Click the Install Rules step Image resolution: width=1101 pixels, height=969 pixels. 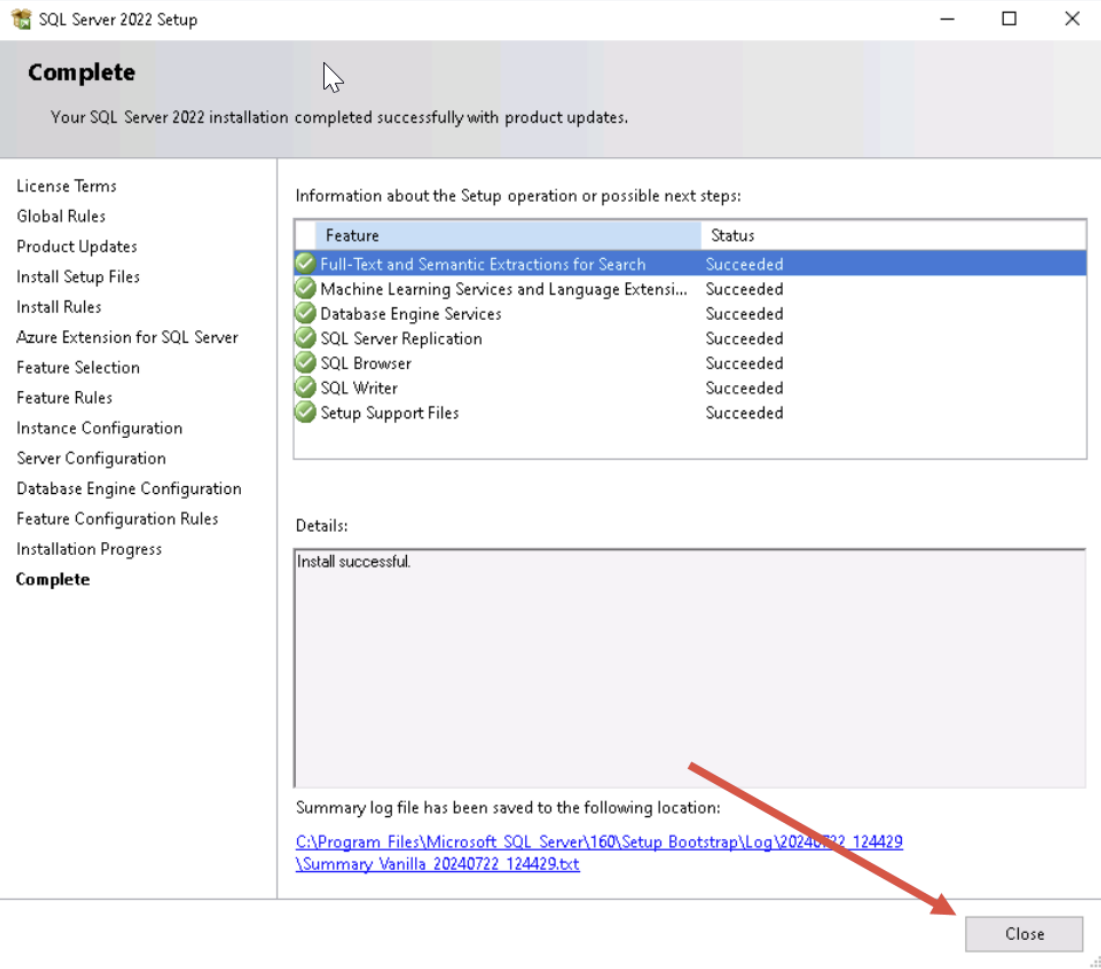tap(59, 307)
